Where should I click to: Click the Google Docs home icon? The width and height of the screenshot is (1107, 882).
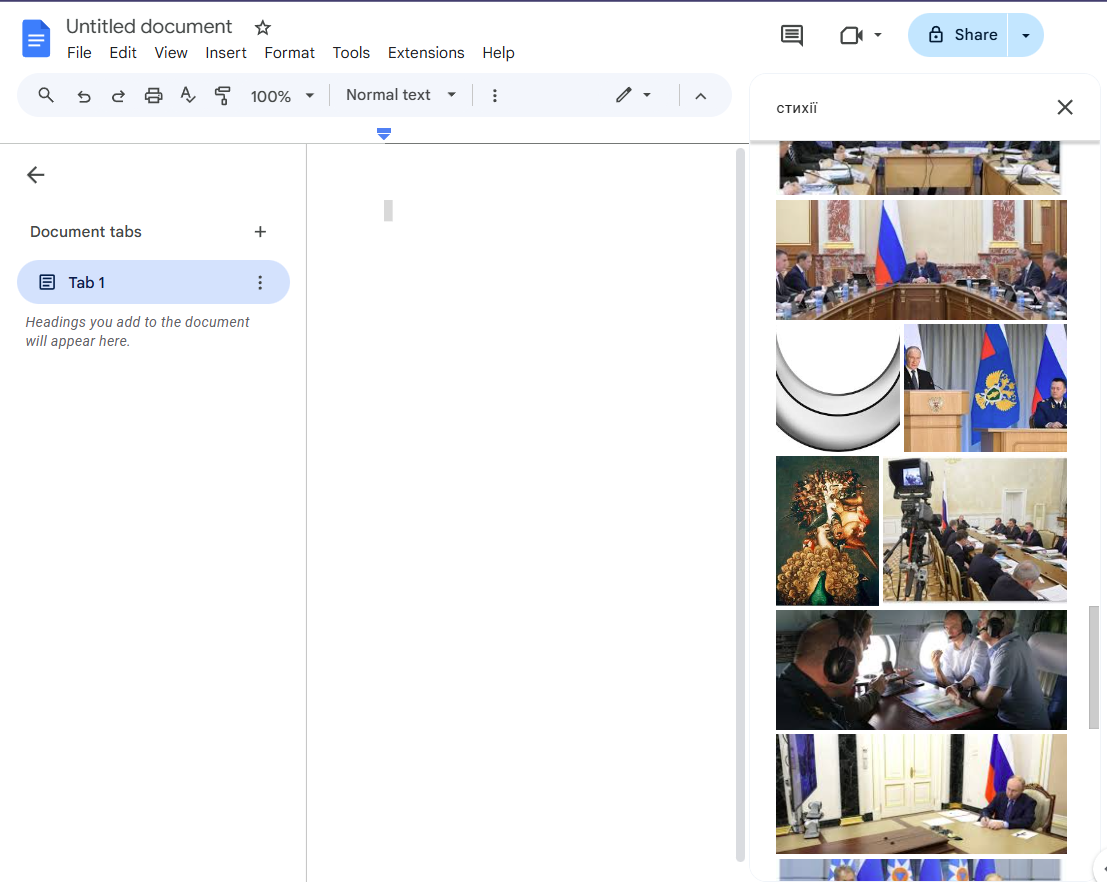pos(36,38)
